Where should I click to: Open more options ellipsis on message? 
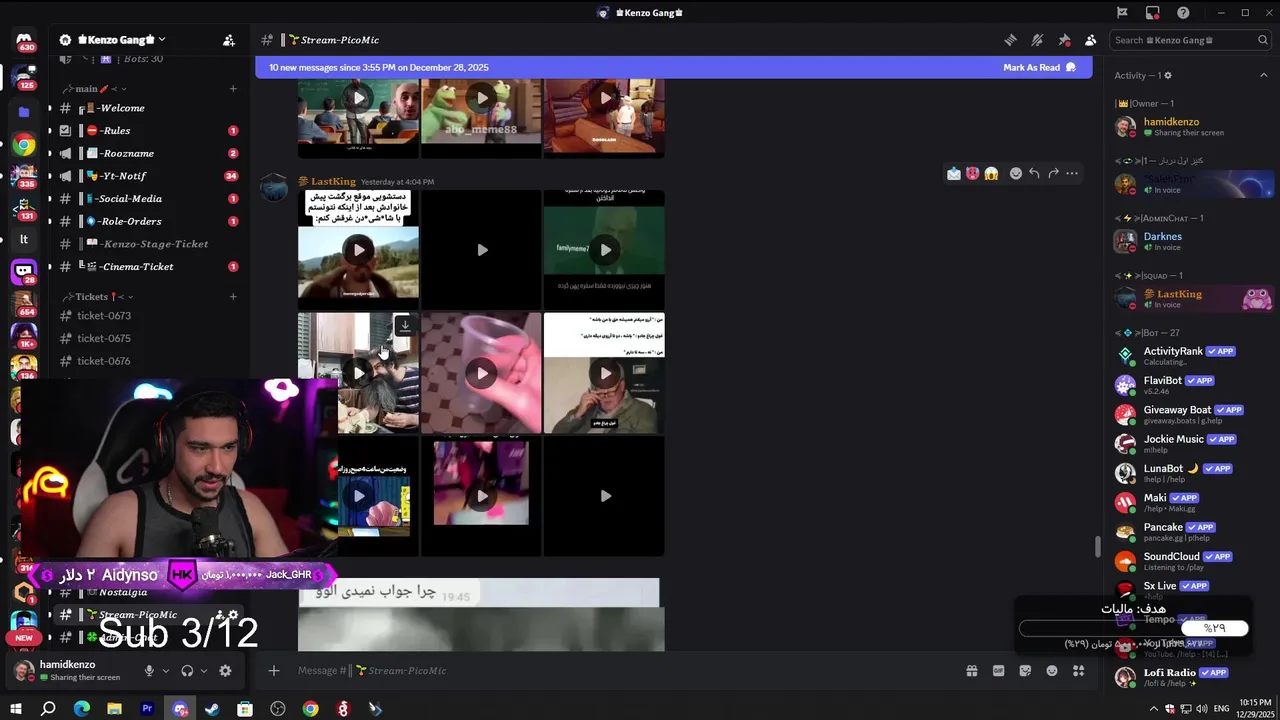[1072, 173]
